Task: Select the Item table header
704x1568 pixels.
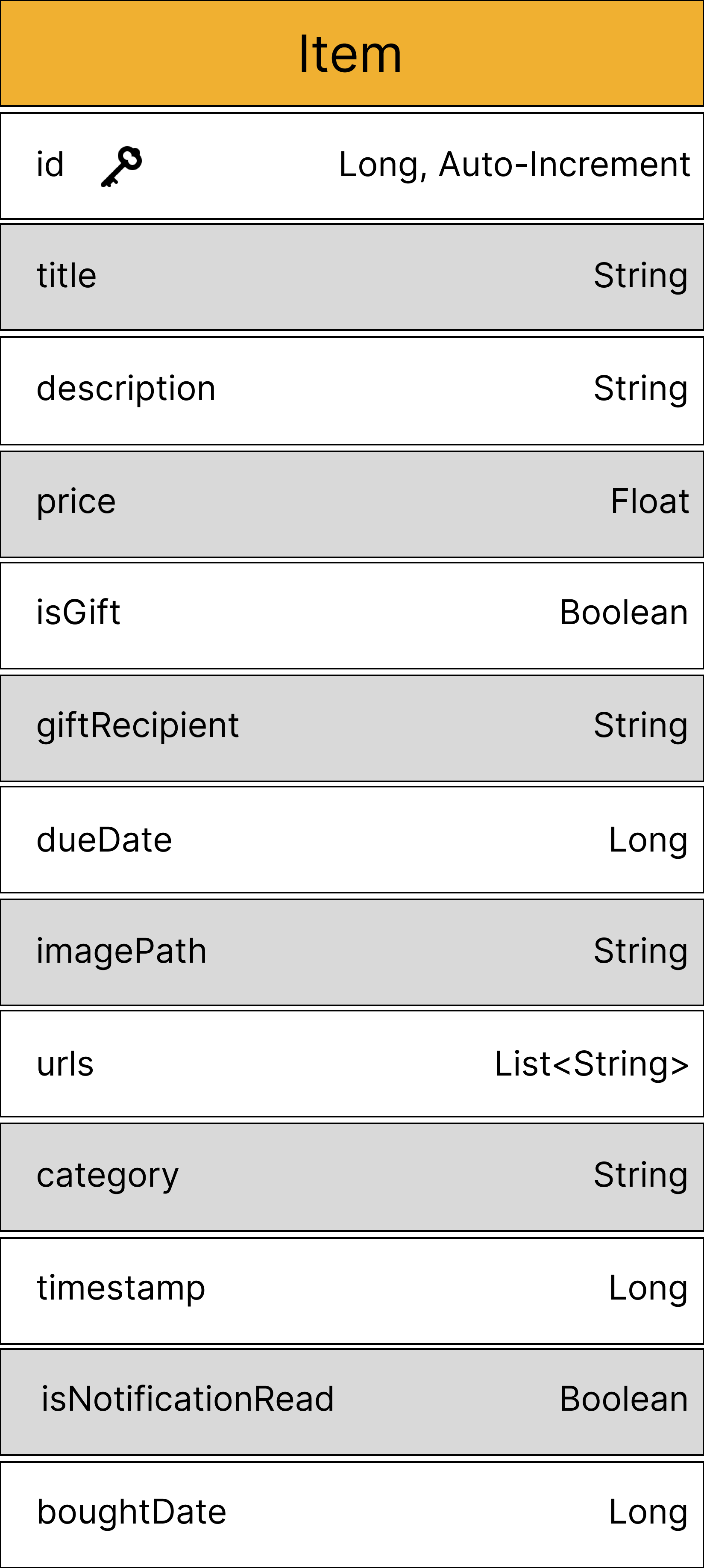Action: click(x=351, y=54)
